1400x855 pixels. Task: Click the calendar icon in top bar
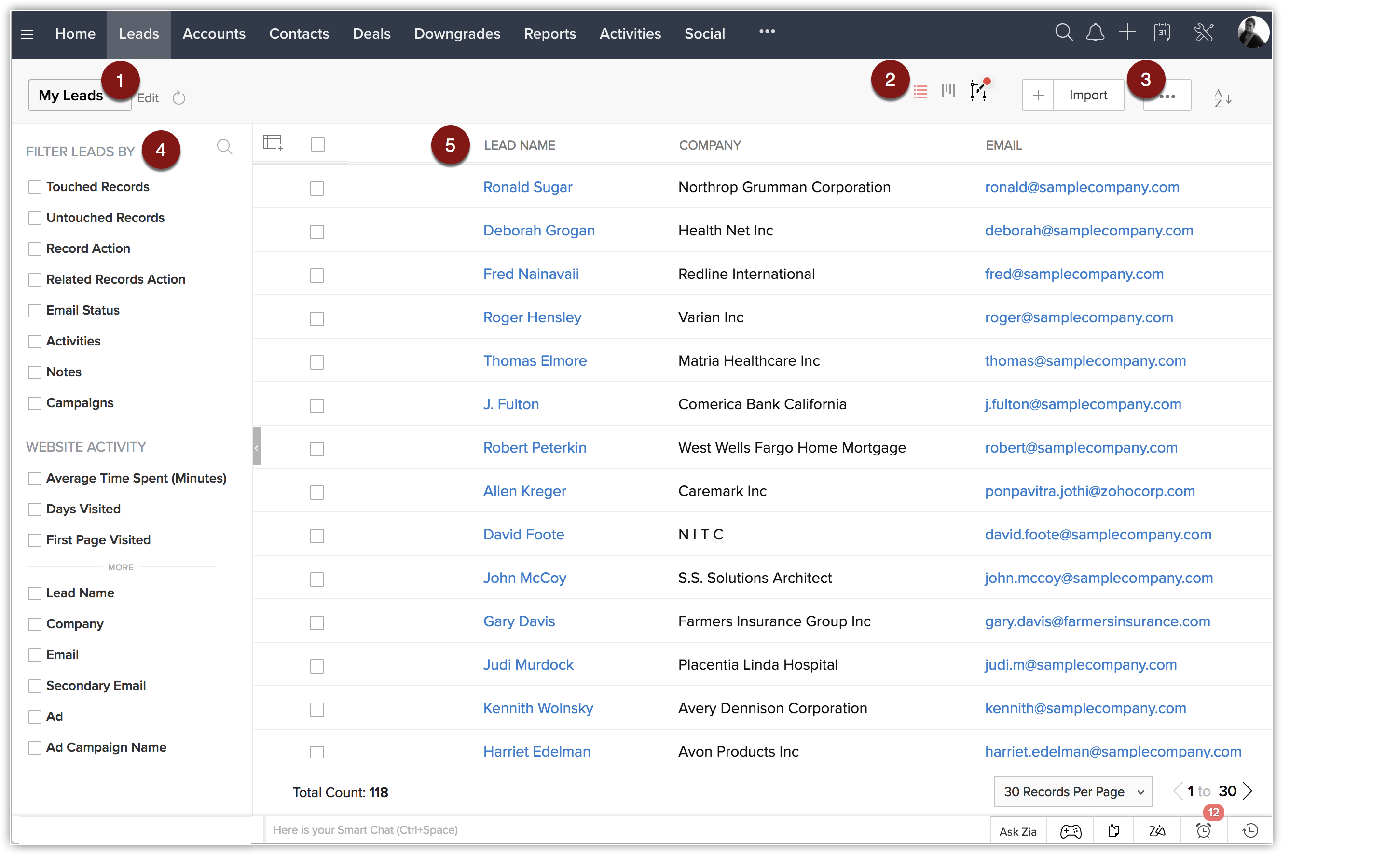1162,33
